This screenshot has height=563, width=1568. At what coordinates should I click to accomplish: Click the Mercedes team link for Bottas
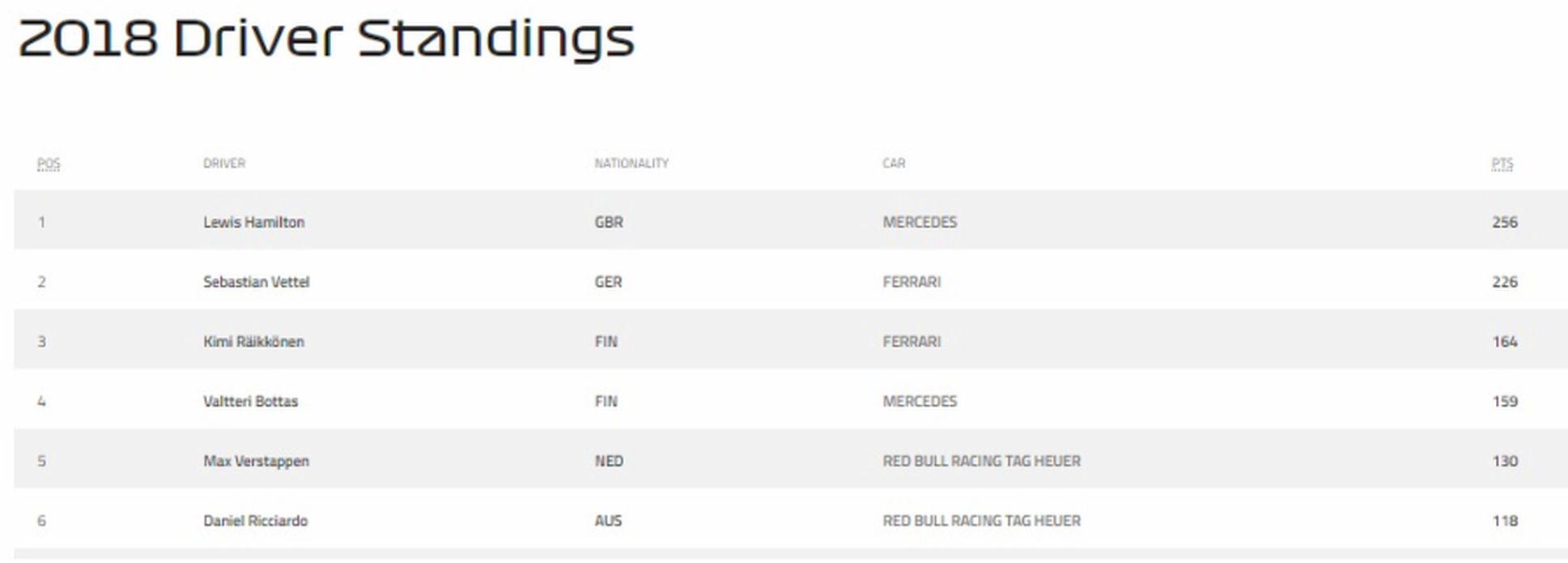click(920, 402)
